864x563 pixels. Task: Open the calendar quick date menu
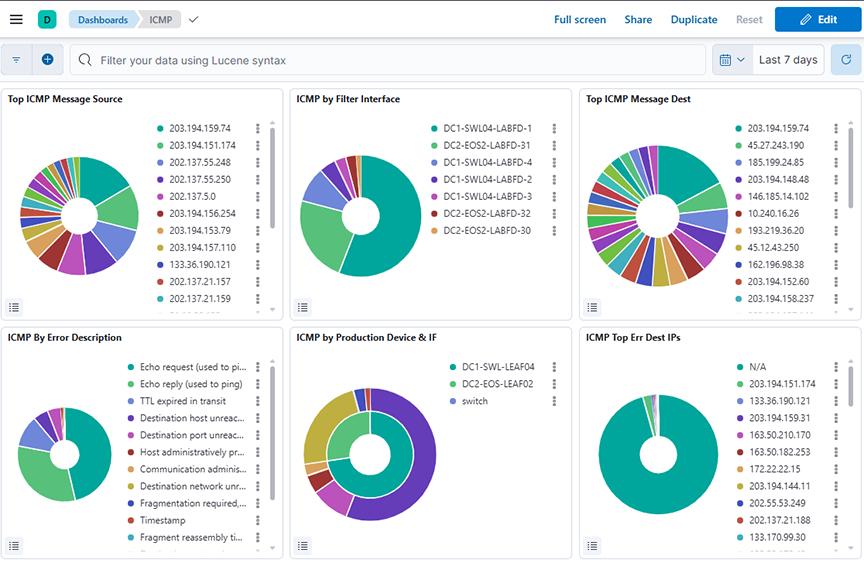click(x=731, y=60)
